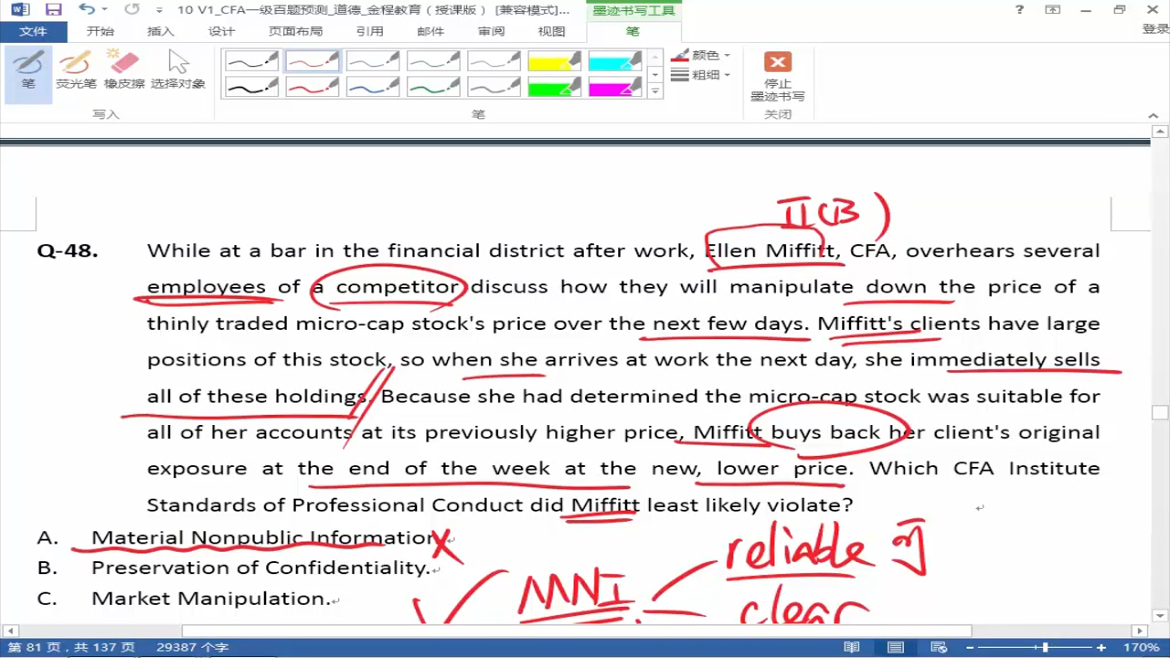The height and width of the screenshot is (658, 1170).
Task: Click page count 第 81 页，共 137 页
Action: coord(71,647)
